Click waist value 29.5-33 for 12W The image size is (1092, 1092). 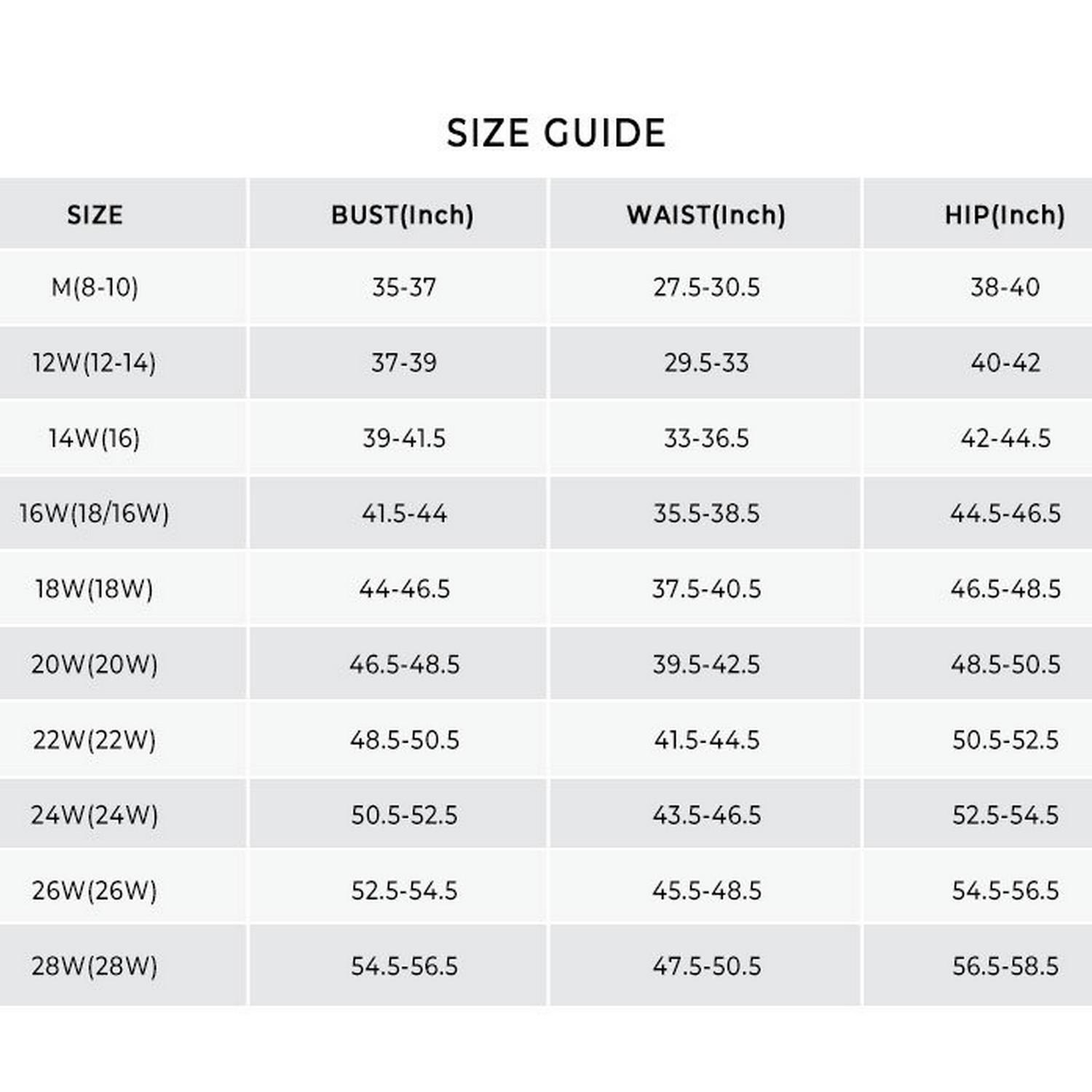tap(706, 363)
